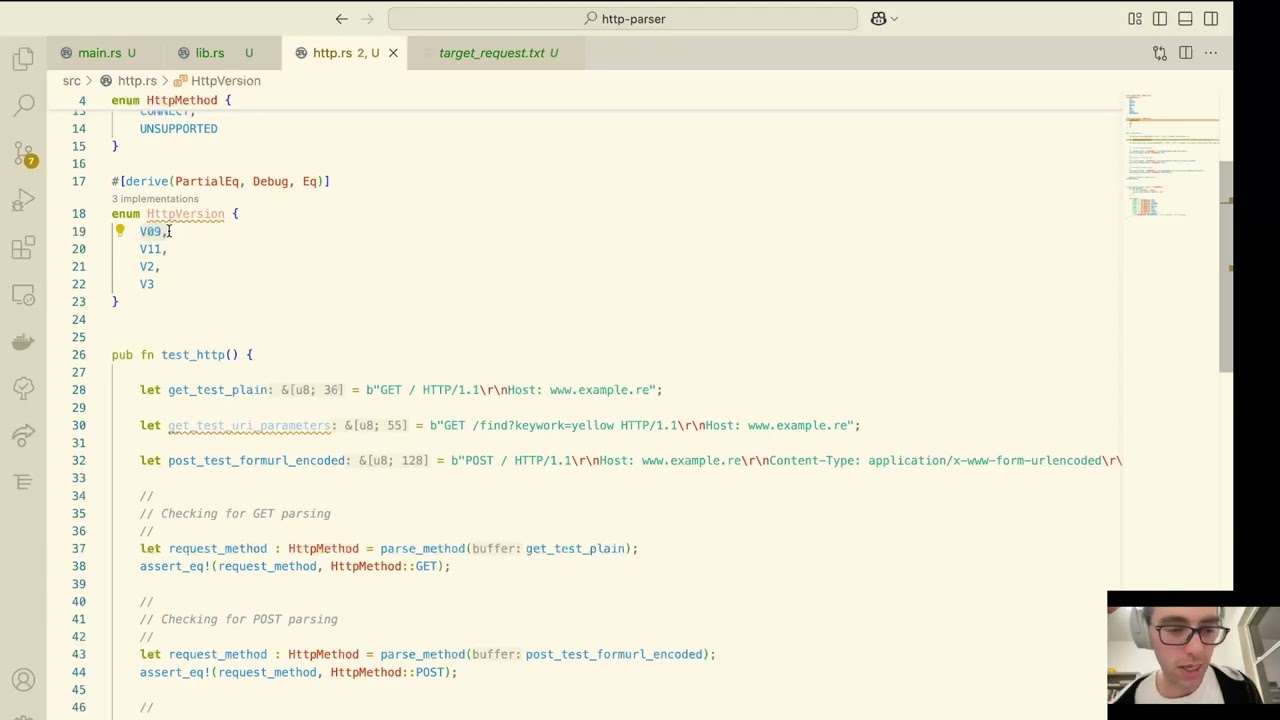Open Customize Layout icon
The width and height of the screenshot is (1280, 720).
[1135, 18]
